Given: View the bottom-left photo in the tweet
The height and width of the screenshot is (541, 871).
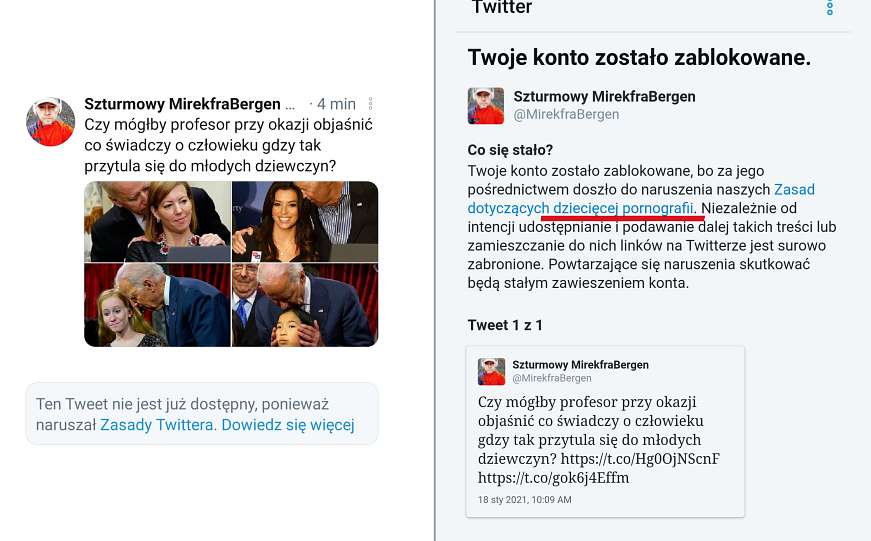Looking at the screenshot, I should click(x=157, y=305).
